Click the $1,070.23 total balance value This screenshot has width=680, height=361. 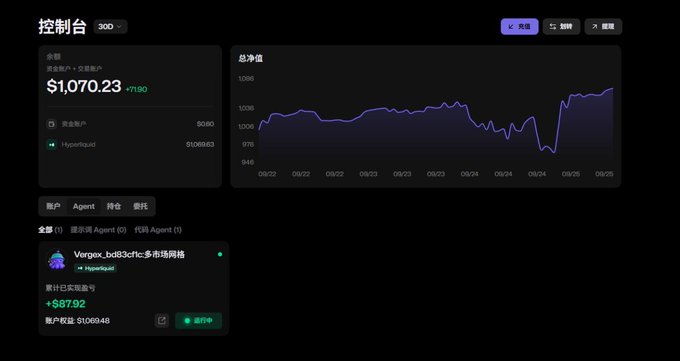84,86
